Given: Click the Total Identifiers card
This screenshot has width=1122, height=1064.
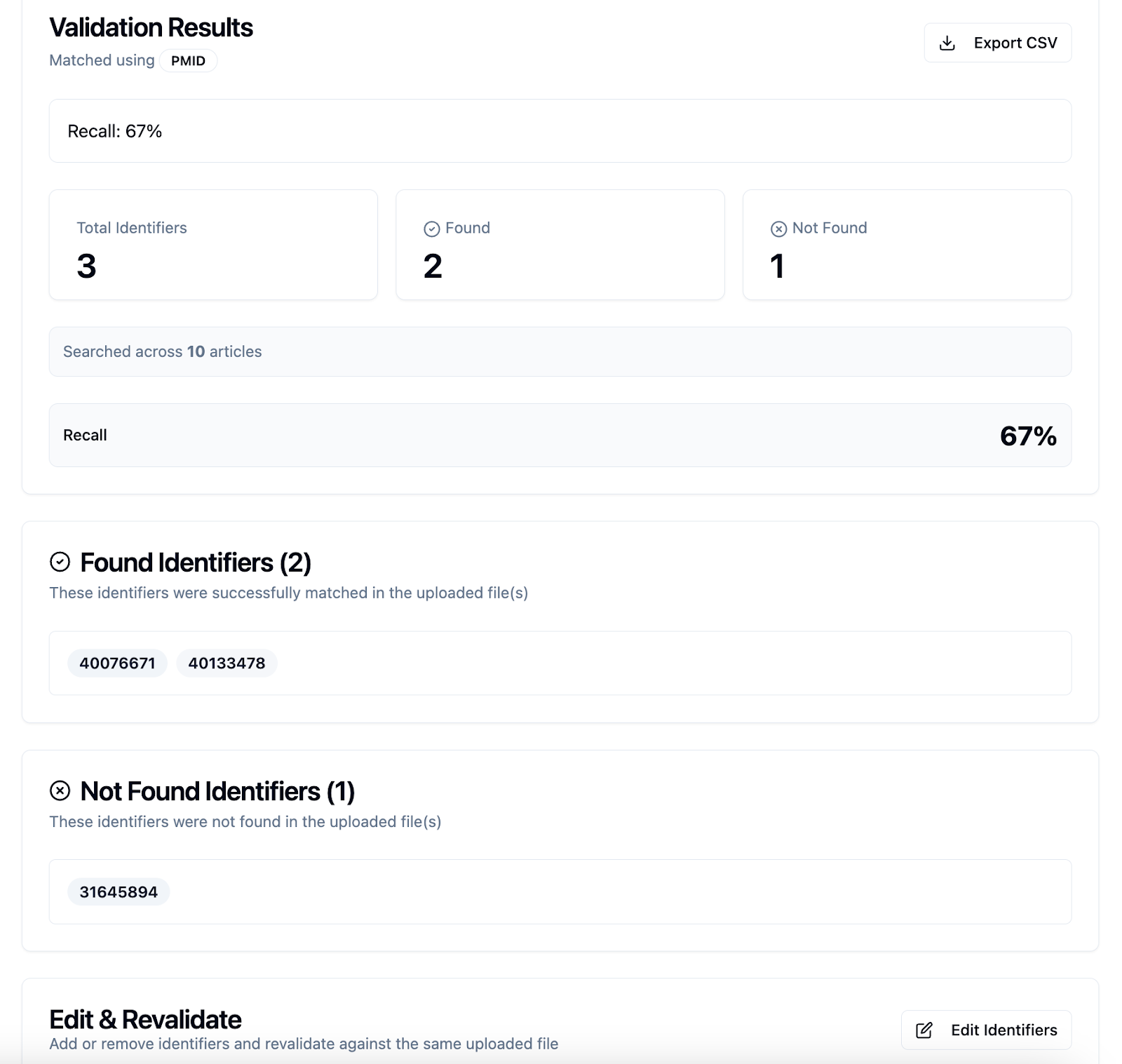Looking at the screenshot, I should pyautogui.click(x=213, y=245).
